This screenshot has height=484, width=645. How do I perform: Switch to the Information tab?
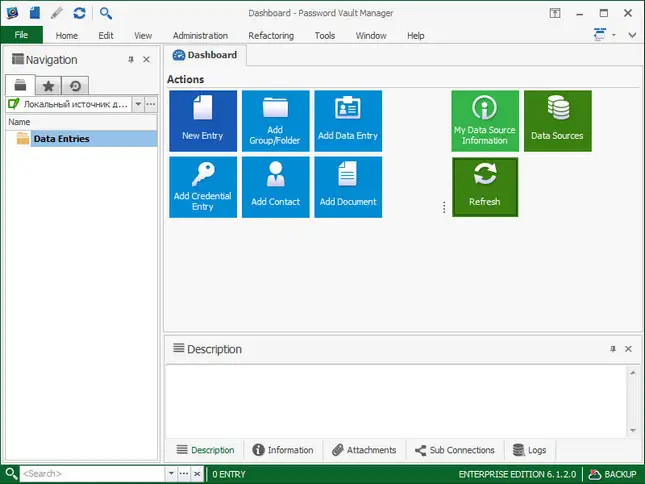click(x=283, y=450)
